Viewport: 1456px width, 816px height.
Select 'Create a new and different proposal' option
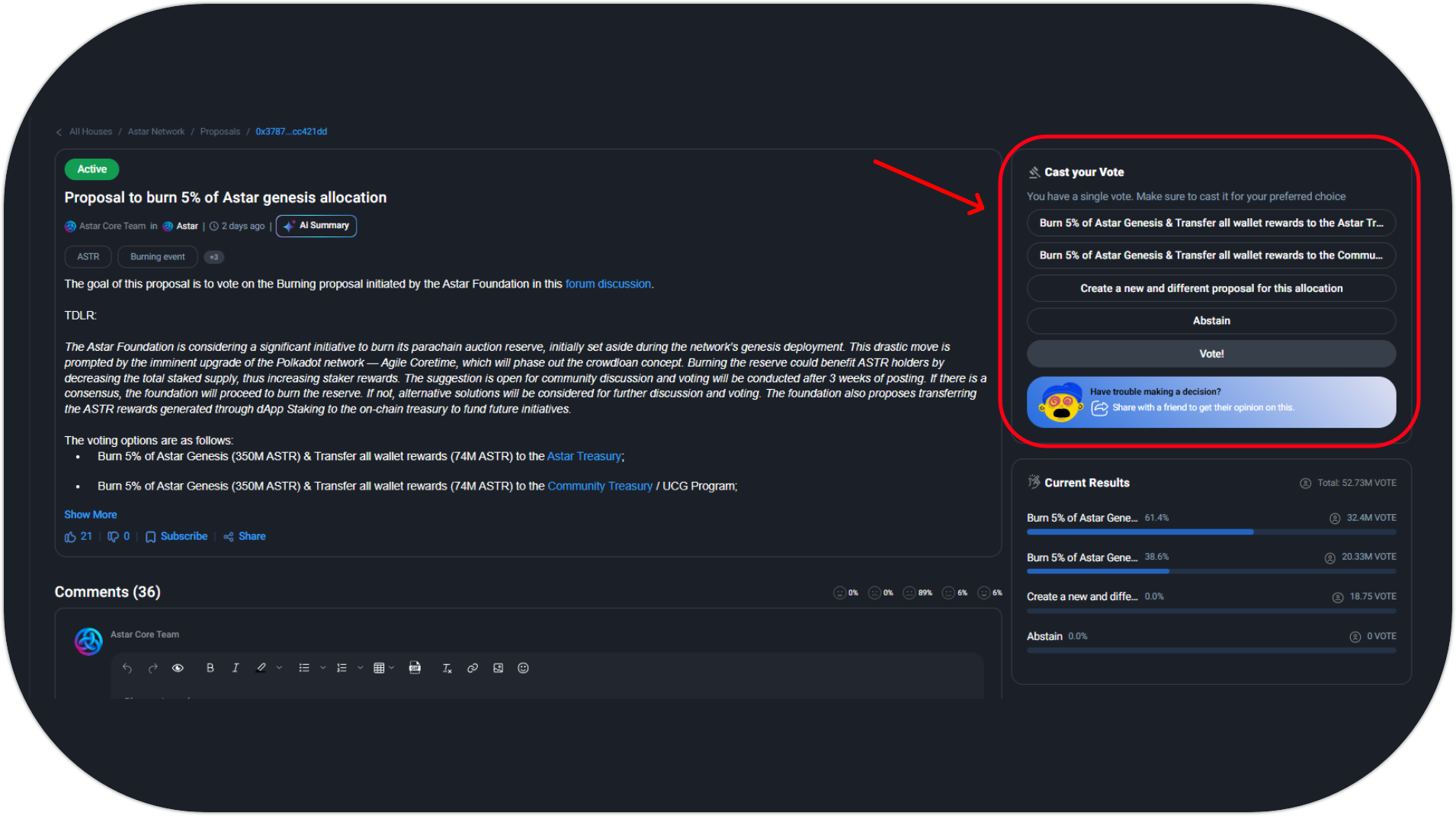coord(1211,288)
